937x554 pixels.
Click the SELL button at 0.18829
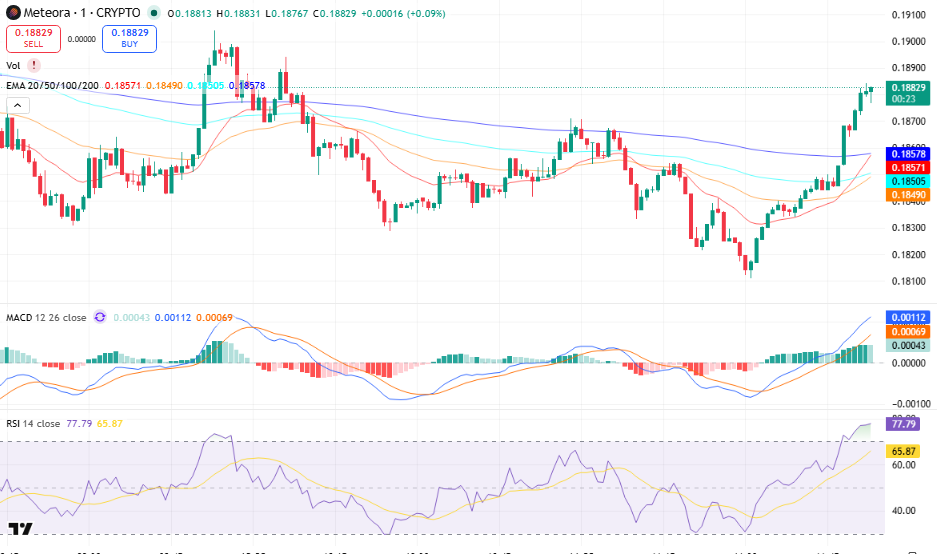click(33, 38)
